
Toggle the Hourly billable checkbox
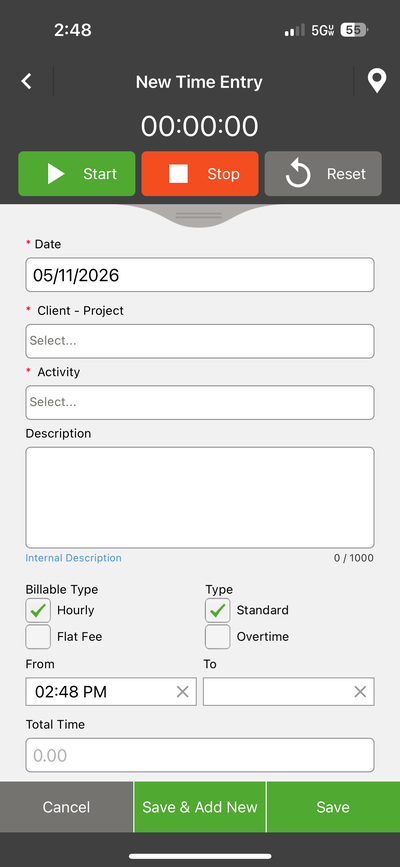pos(38,610)
